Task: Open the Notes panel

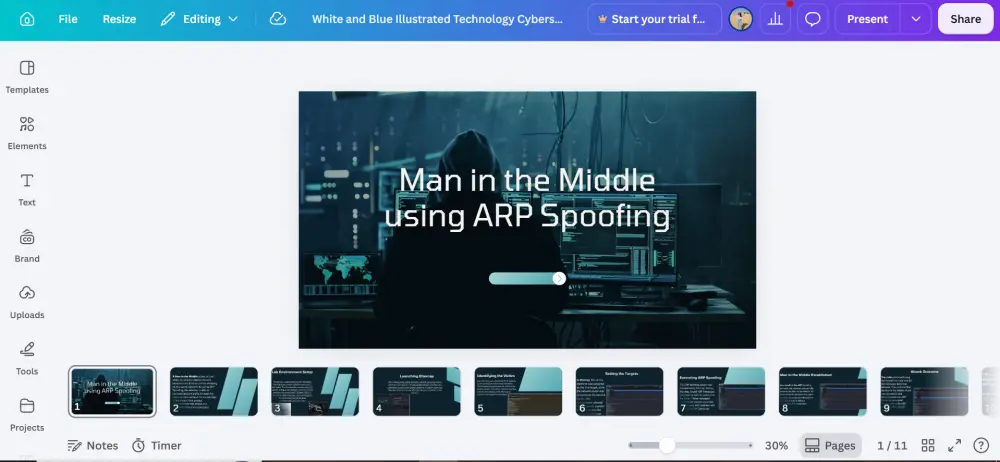Action: 93,445
